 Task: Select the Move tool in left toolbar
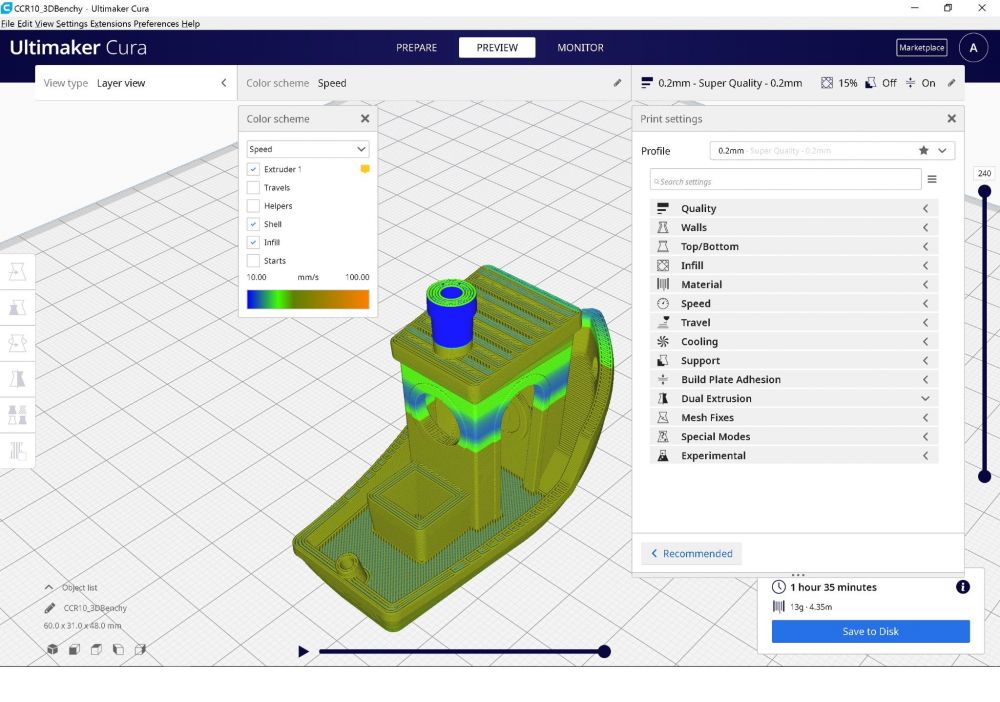tap(17, 272)
